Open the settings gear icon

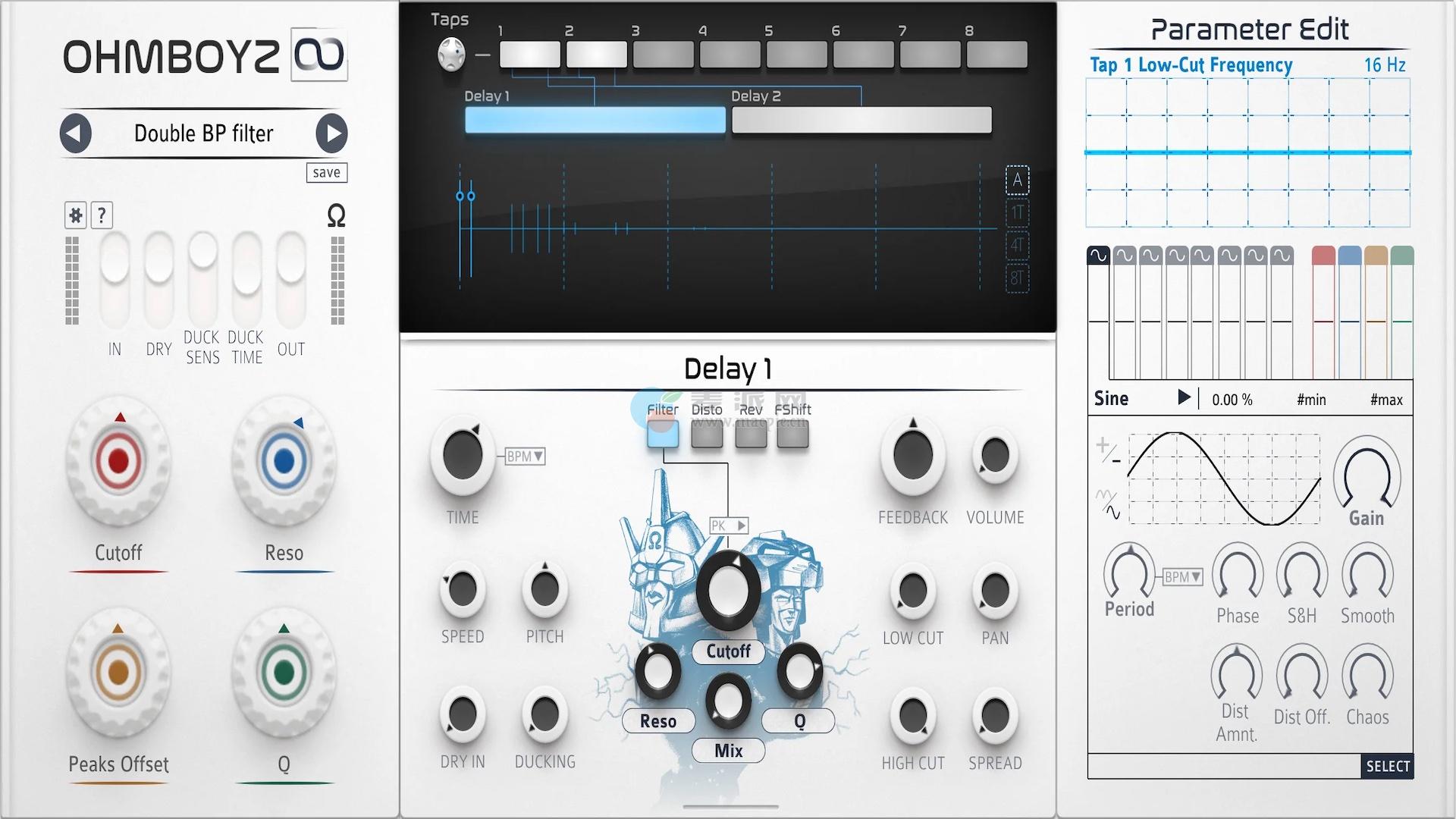pyautogui.click(x=76, y=215)
